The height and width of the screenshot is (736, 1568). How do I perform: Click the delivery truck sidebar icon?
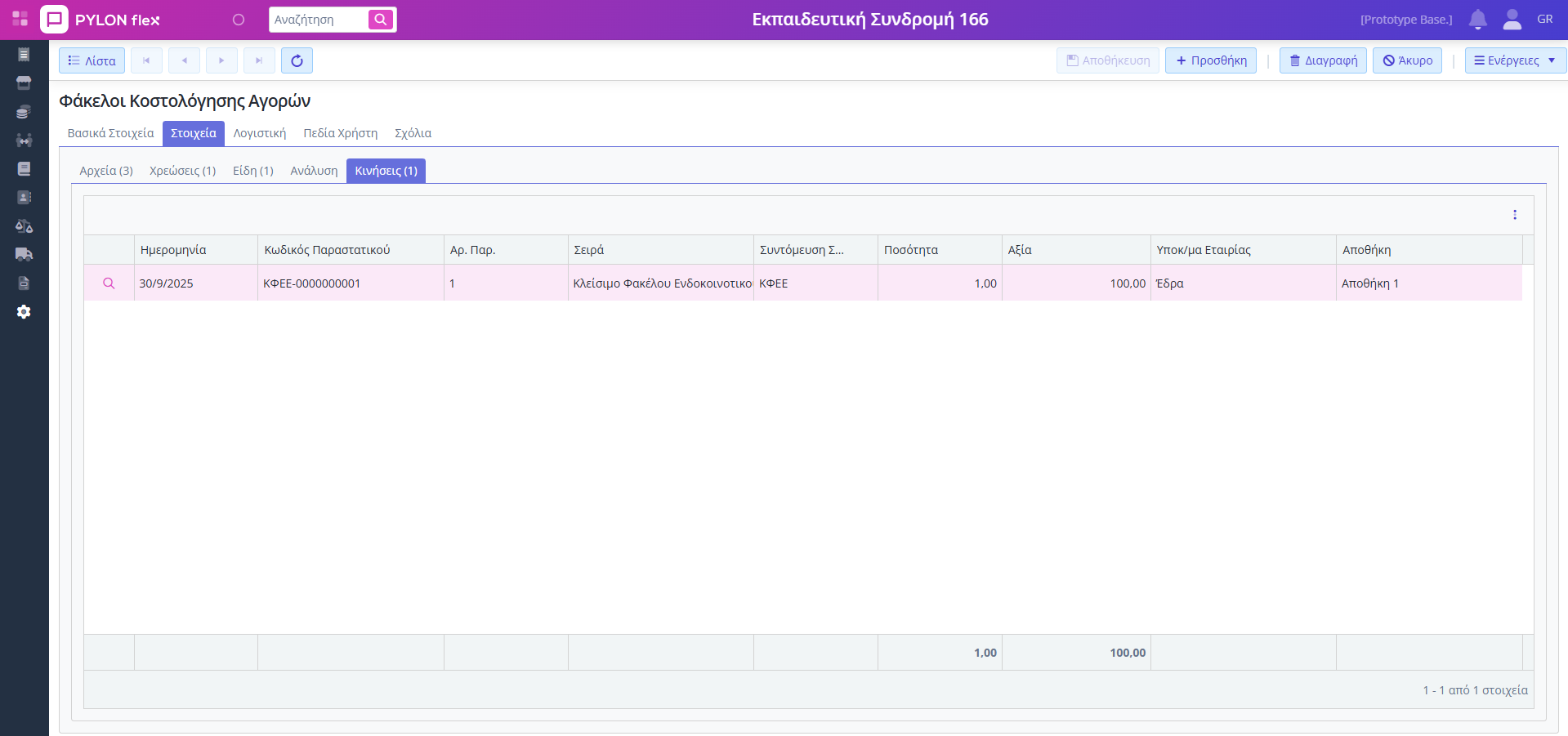[24, 254]
